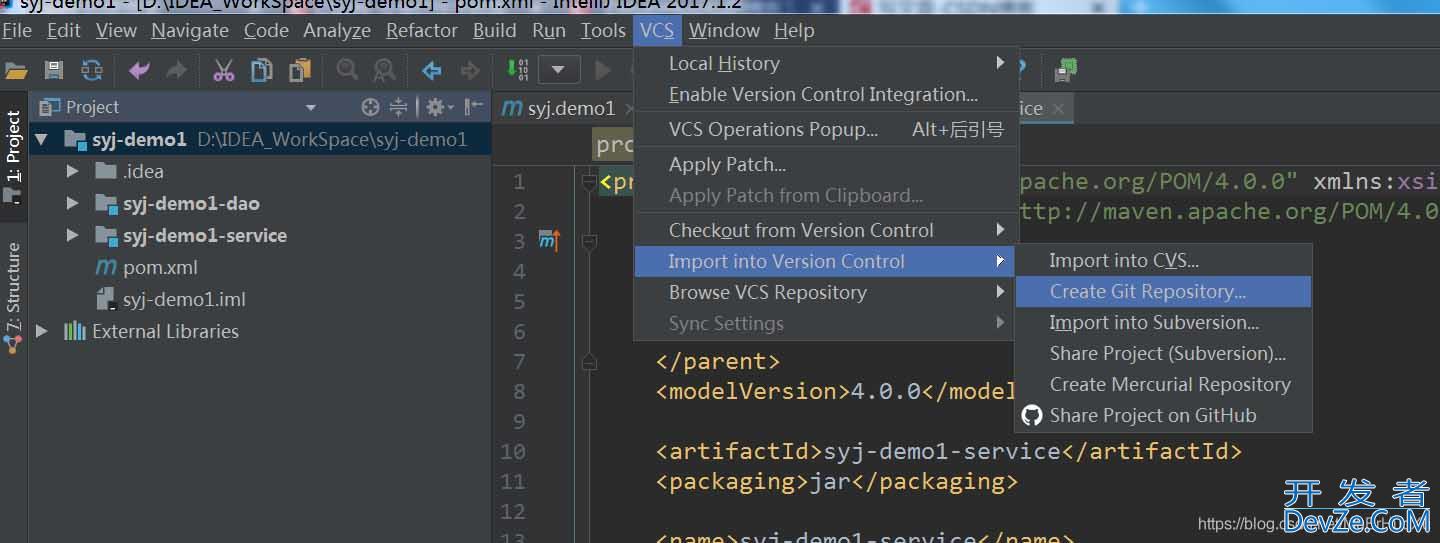The width and height of the screenshot is (1440, 543).
Task: Click the grey Forward navigation arrow
Action: pos(469,70)
